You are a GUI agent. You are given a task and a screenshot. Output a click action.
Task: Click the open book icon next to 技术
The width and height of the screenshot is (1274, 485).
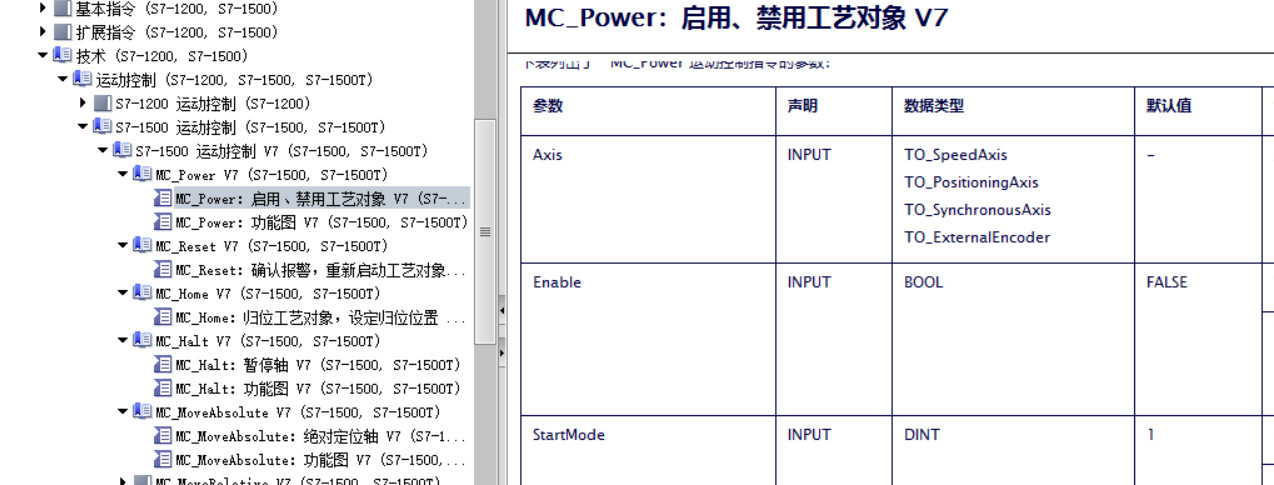tap(64, 56)
